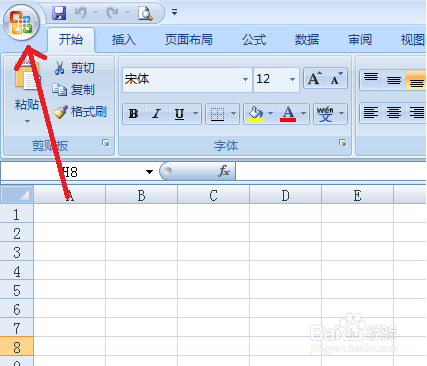The image size is (427, 366).
Task: Open the font color palette arrow
Action: [303, 114]
